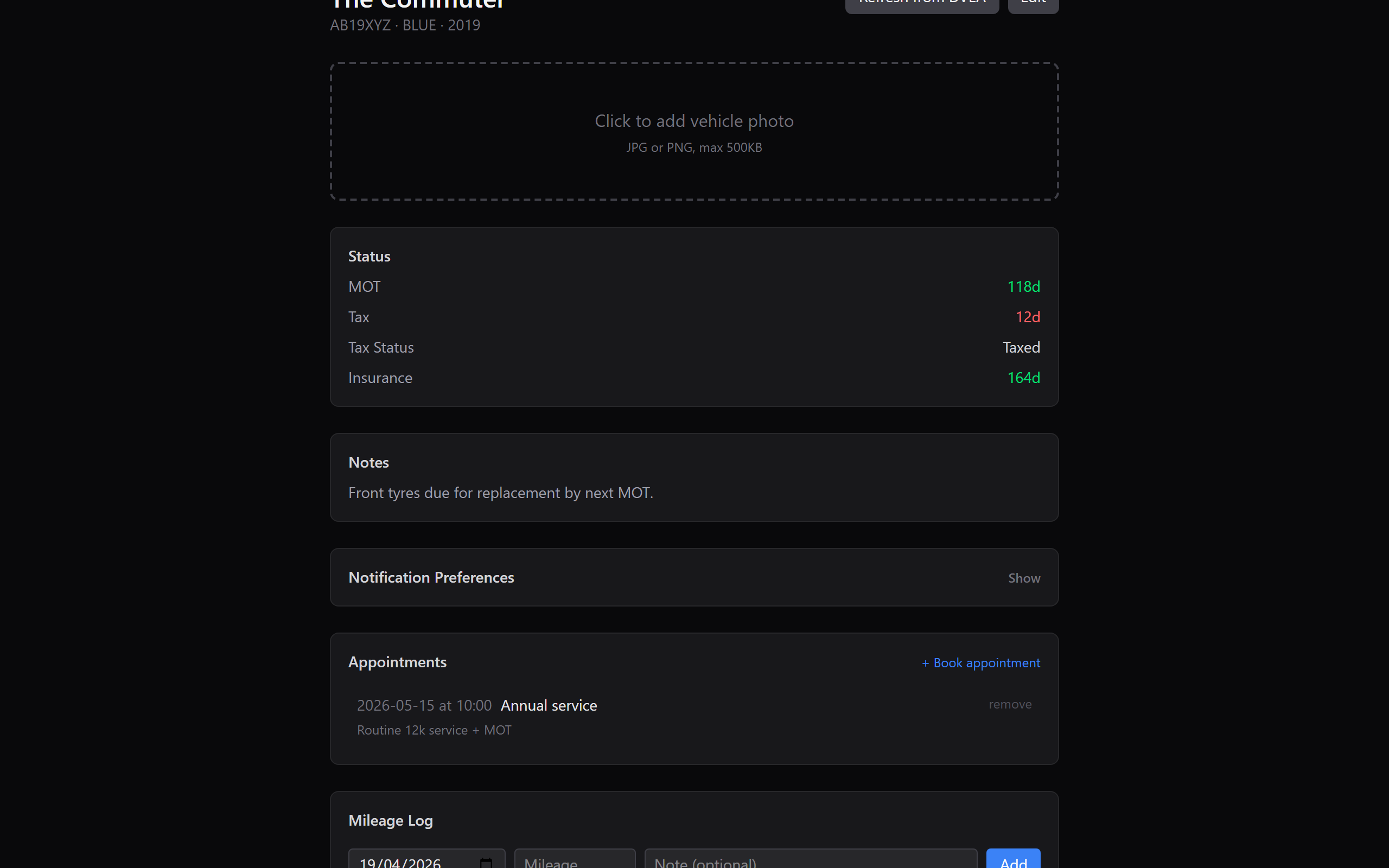This screenshot has width=1389, height=868.
Task: Click the Refresh from DVLA button
Action: [921, 3]
